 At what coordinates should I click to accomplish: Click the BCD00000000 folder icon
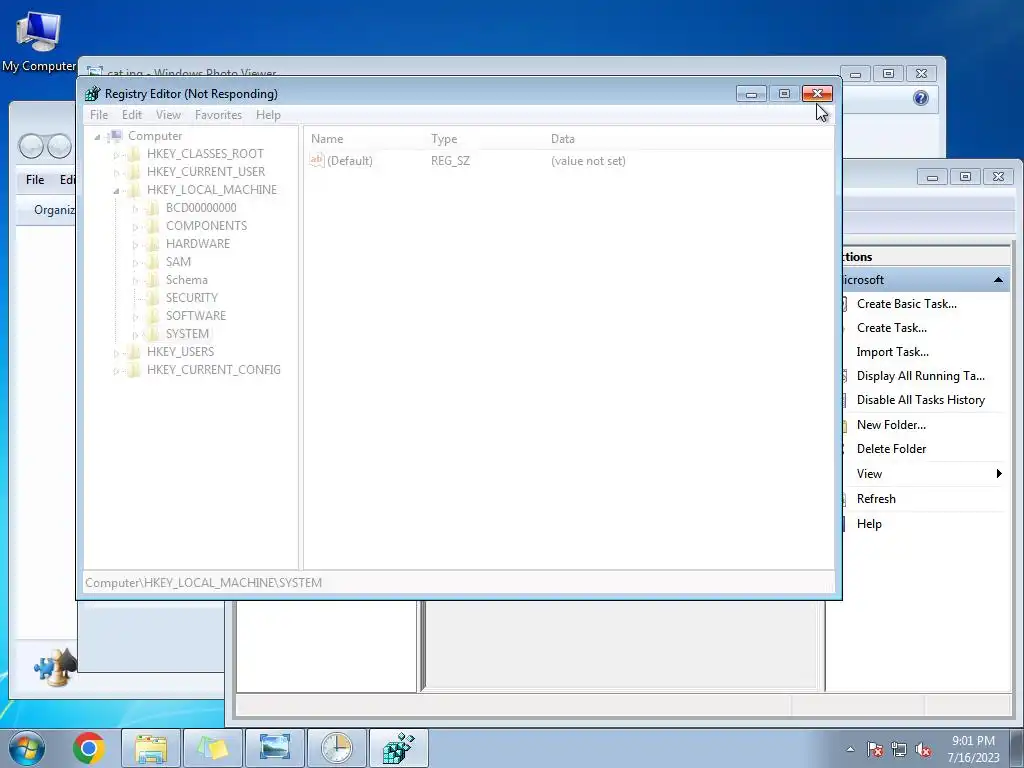tap(153, 208)
